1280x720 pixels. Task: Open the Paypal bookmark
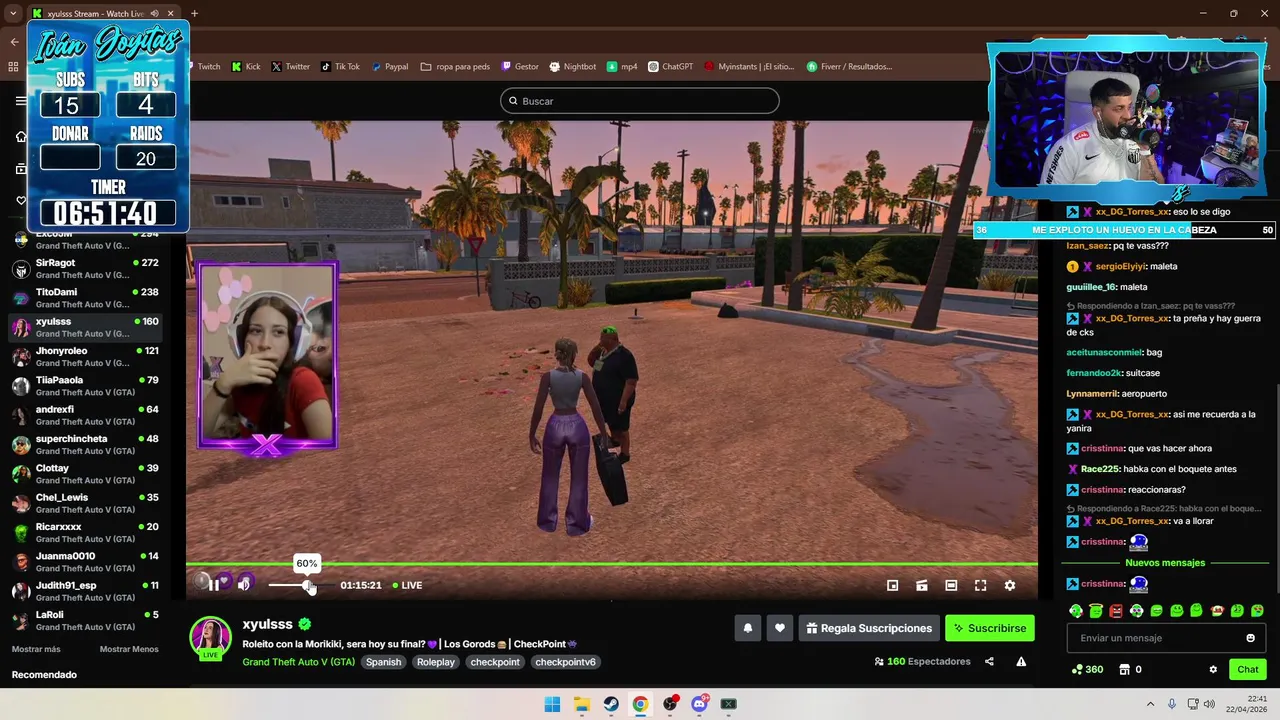pos(390,67)
